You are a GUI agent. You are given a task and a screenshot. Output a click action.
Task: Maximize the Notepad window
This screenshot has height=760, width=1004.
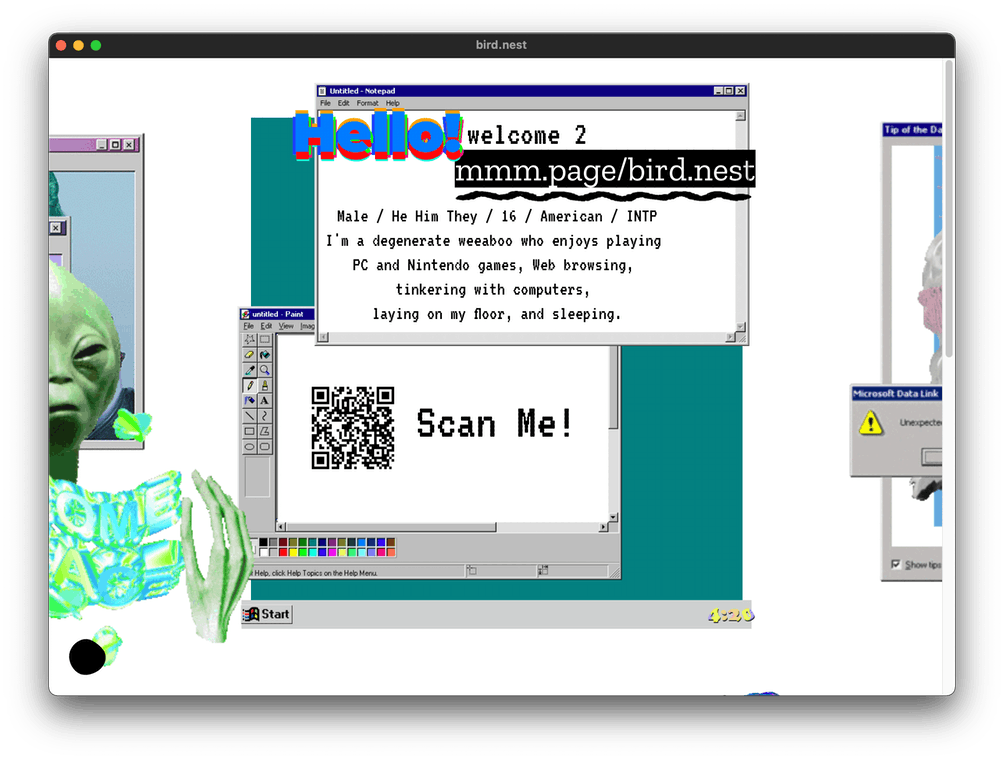click(x=729, y=91)
